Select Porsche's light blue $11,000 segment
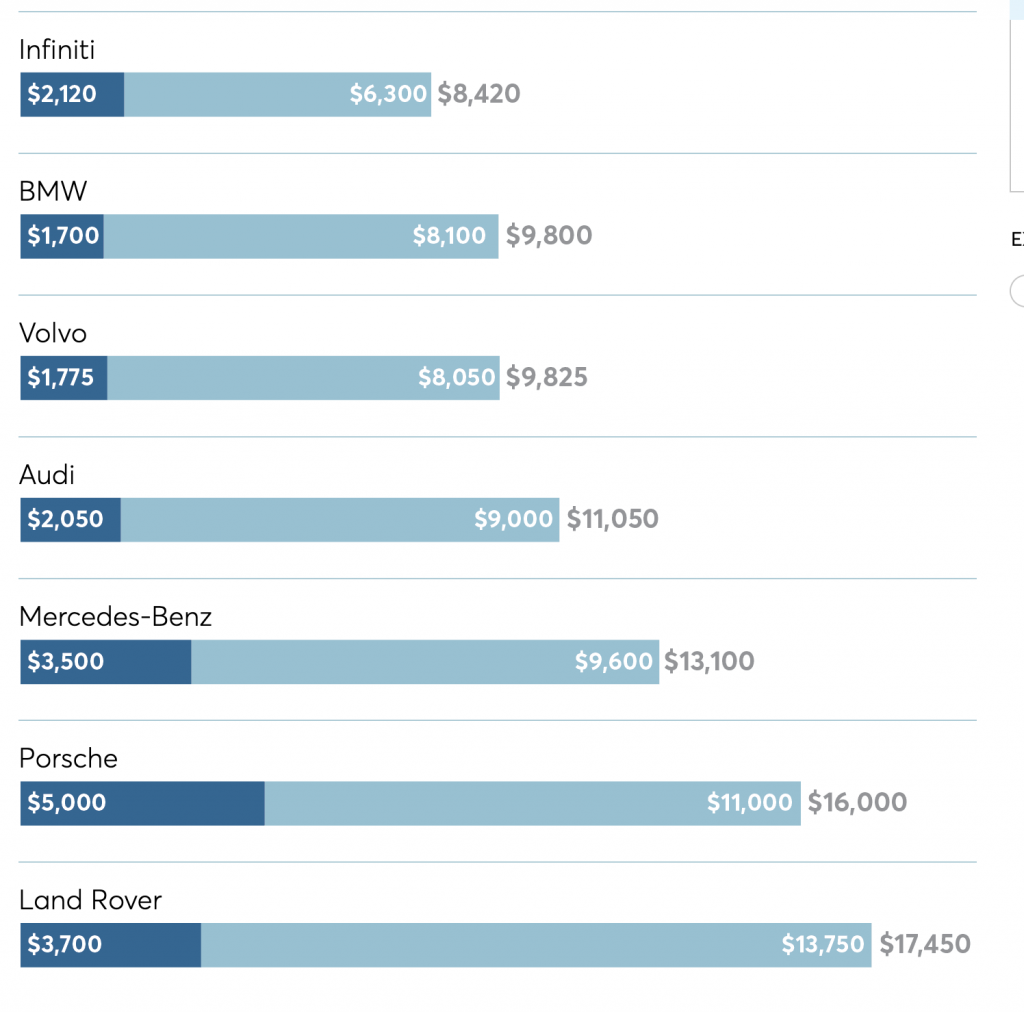1024x1012 pixels. [532, 803]
